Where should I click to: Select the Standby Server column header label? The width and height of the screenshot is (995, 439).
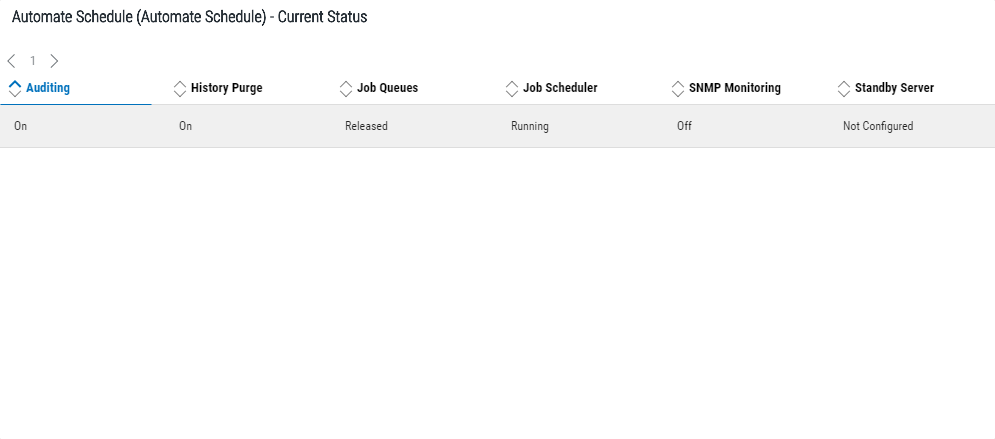coord(894,88)
